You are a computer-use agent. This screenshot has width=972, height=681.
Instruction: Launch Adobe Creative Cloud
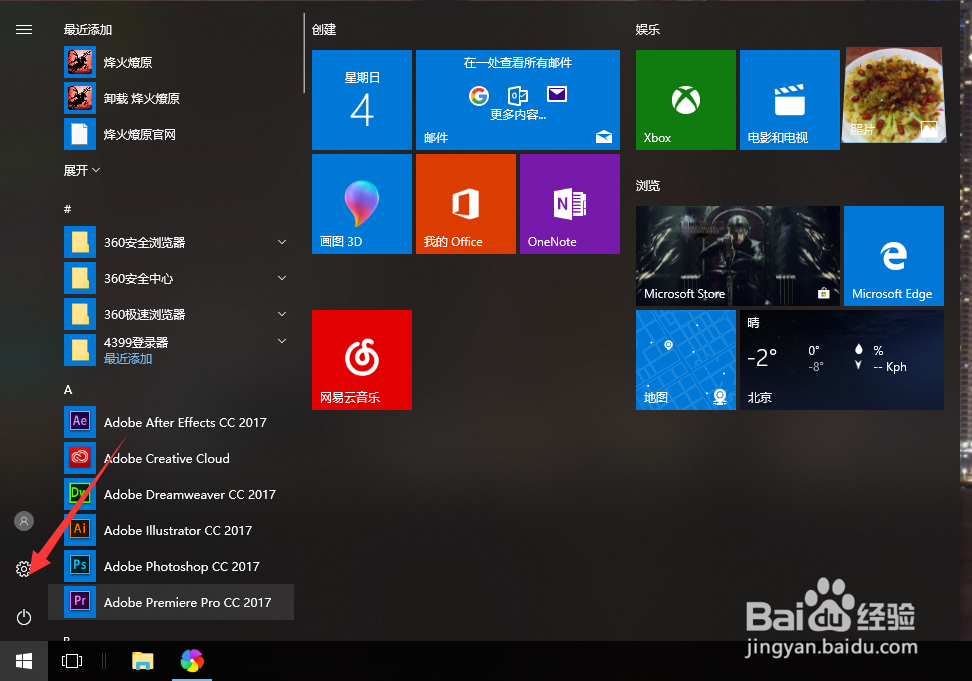170,459
